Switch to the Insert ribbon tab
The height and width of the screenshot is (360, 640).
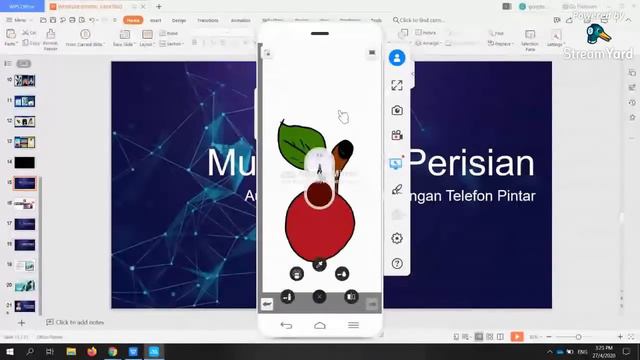tap(156, 20)
